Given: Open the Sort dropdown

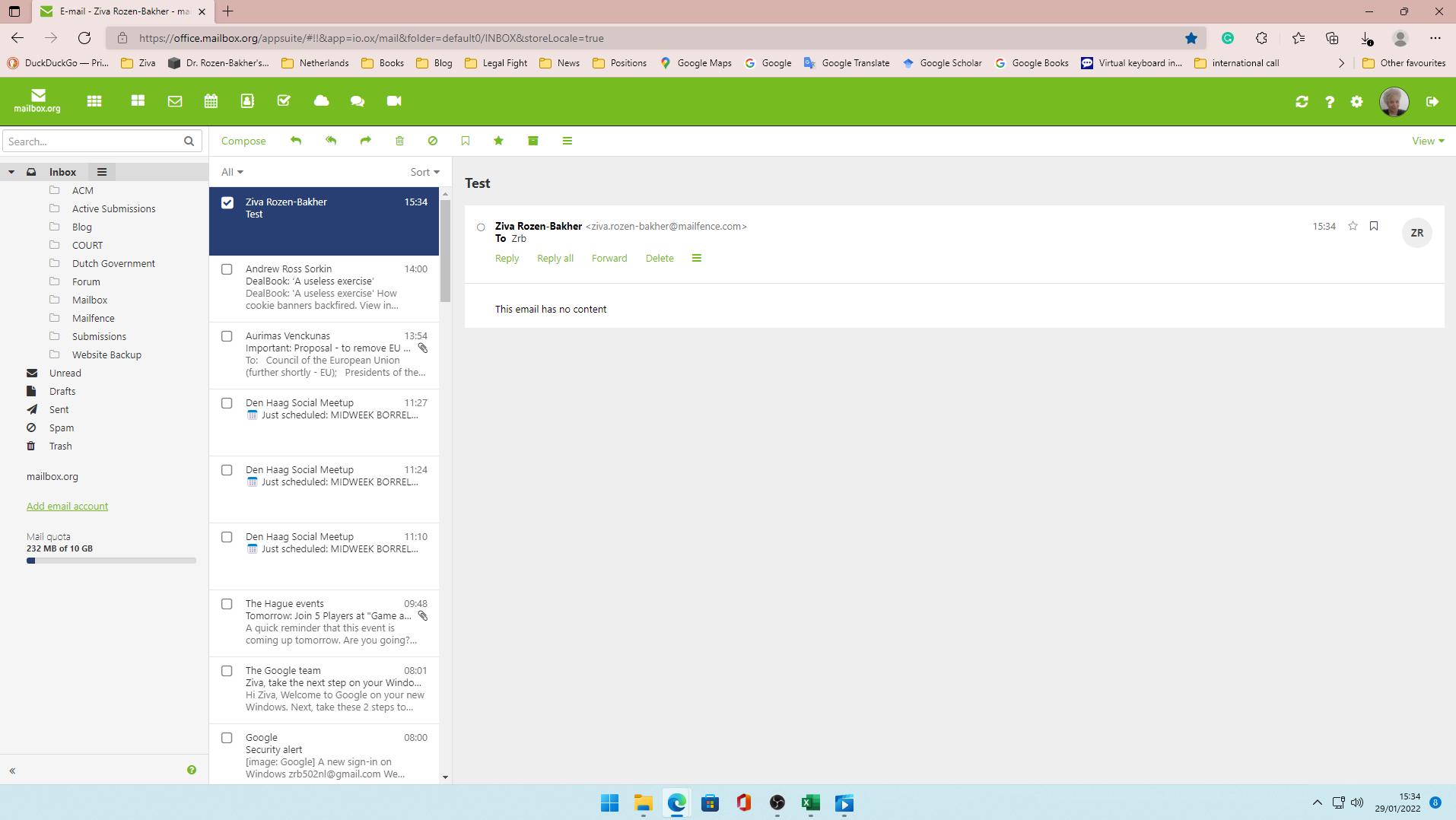Looking at the screenshot, I should tap(424, 172).
